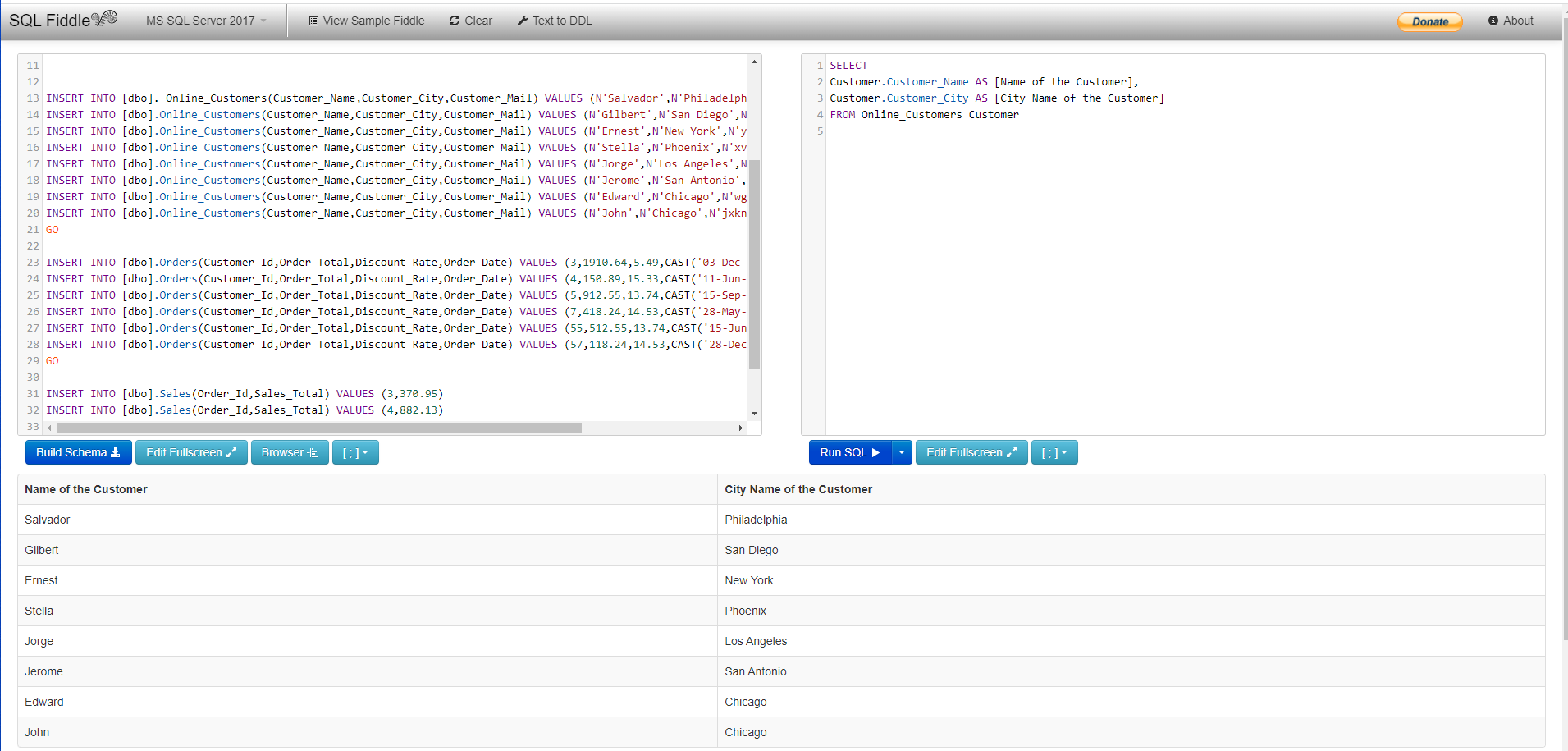Click the Clear menu item
The width and height of the screenshot is (1568, 751).
(x=471, y=21)
